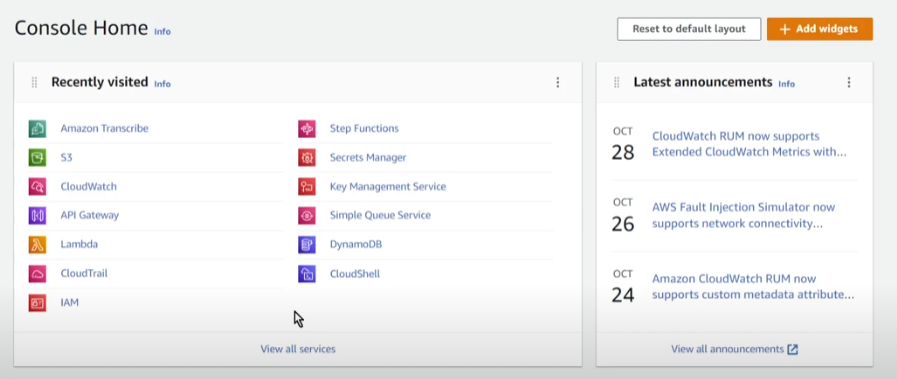Click the Recently visited widget title
The image size is (897, 379).
click(x=100, y=82)
